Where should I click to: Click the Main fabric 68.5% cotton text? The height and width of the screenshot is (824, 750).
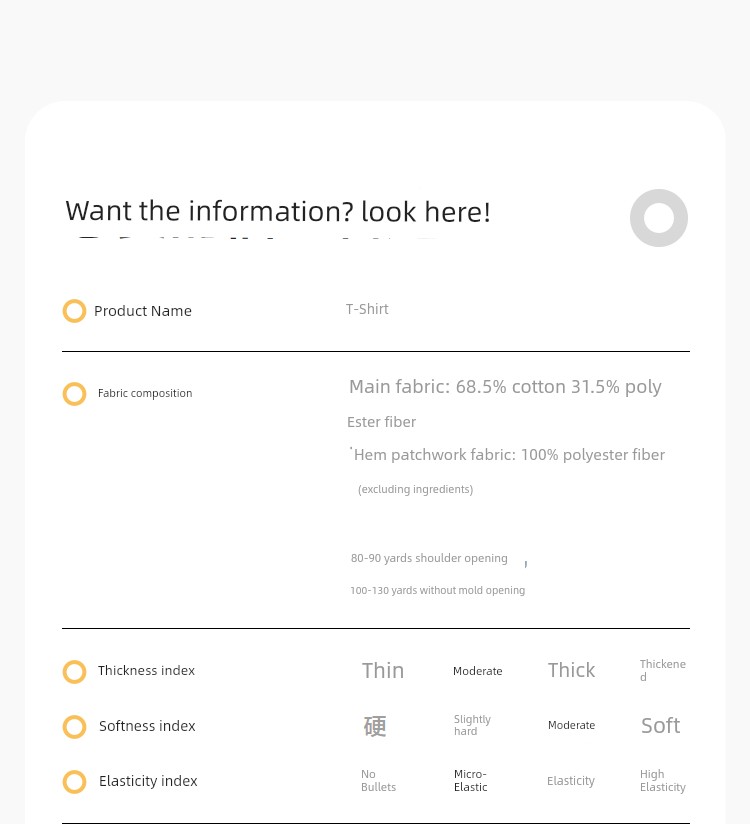point(505,387)
